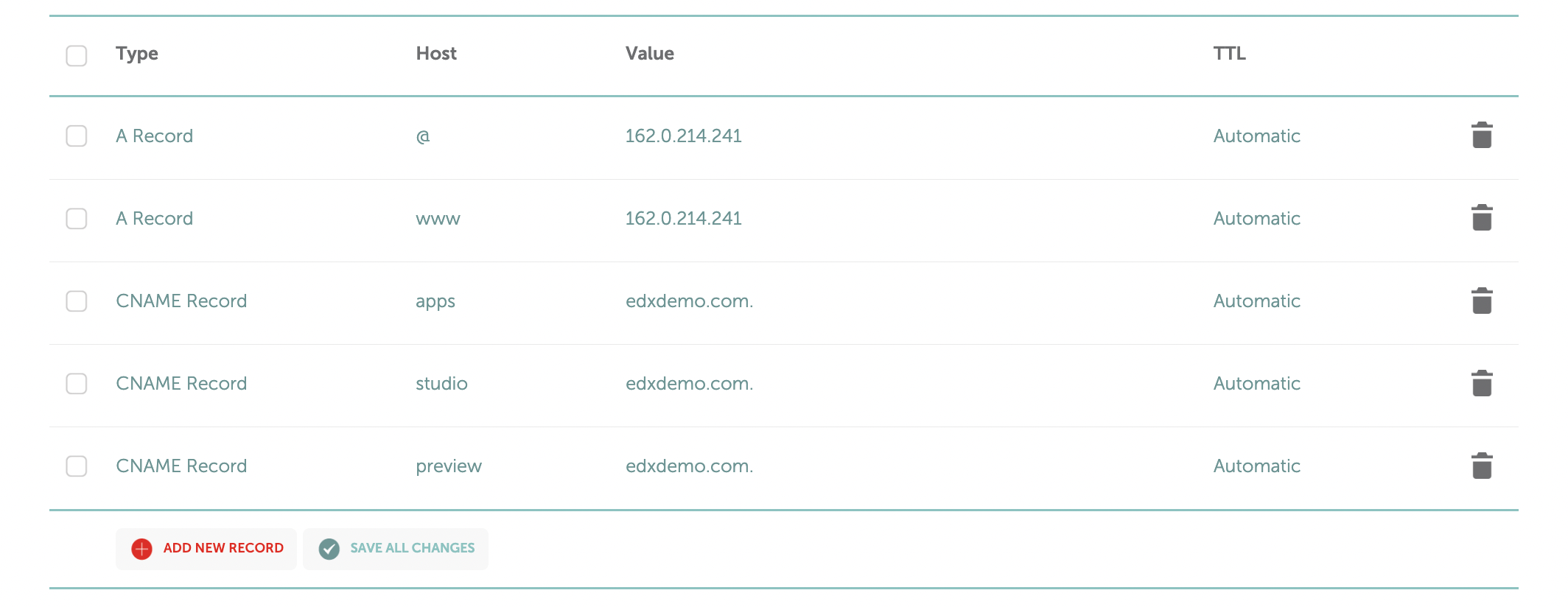Click the checkmark icon beside Save All Changes
Screen dimensions: 1568x607
329,549
